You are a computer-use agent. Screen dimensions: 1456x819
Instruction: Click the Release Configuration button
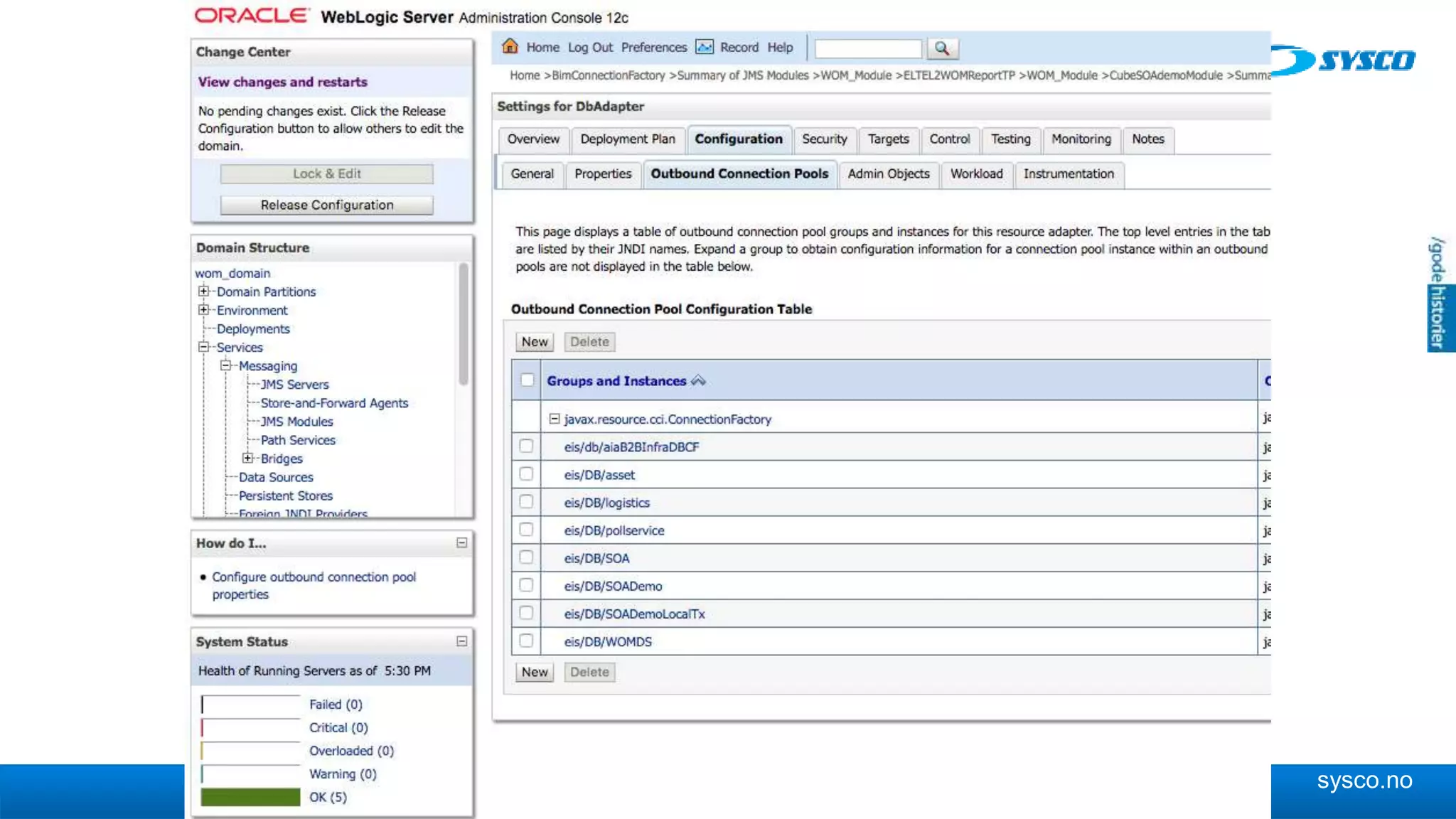[x=326, y=205]
